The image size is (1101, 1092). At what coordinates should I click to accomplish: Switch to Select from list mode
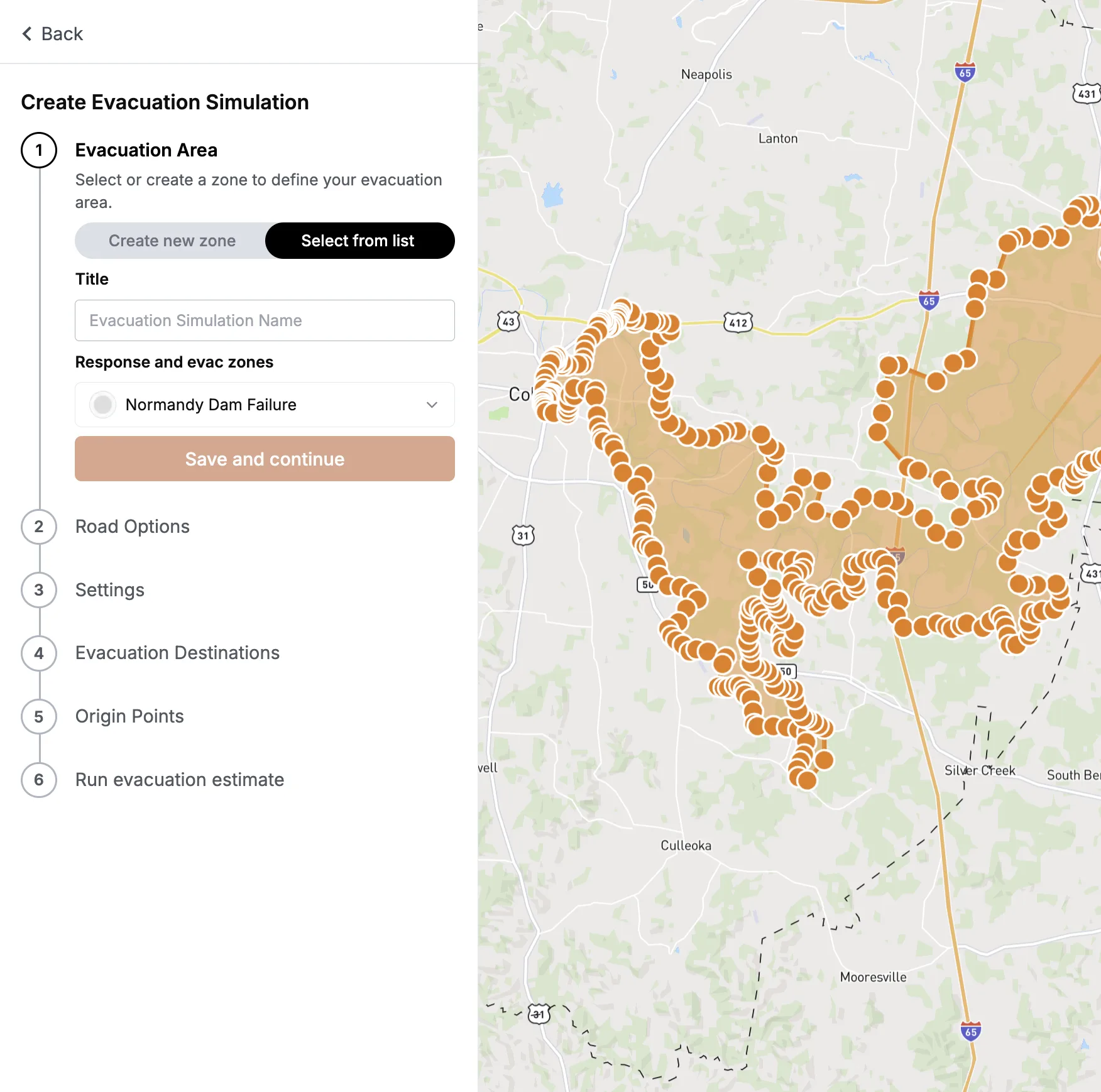(x=358, y=241)
